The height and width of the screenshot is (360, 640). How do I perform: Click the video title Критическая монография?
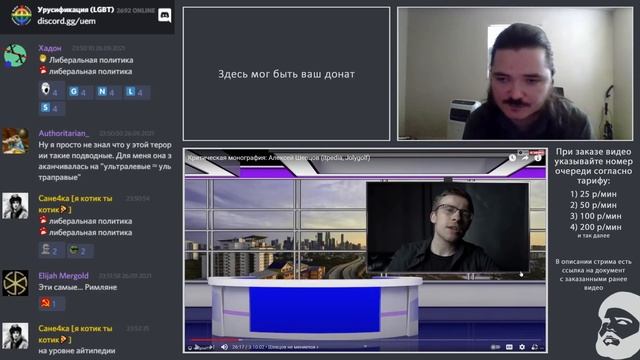point(279,158)
